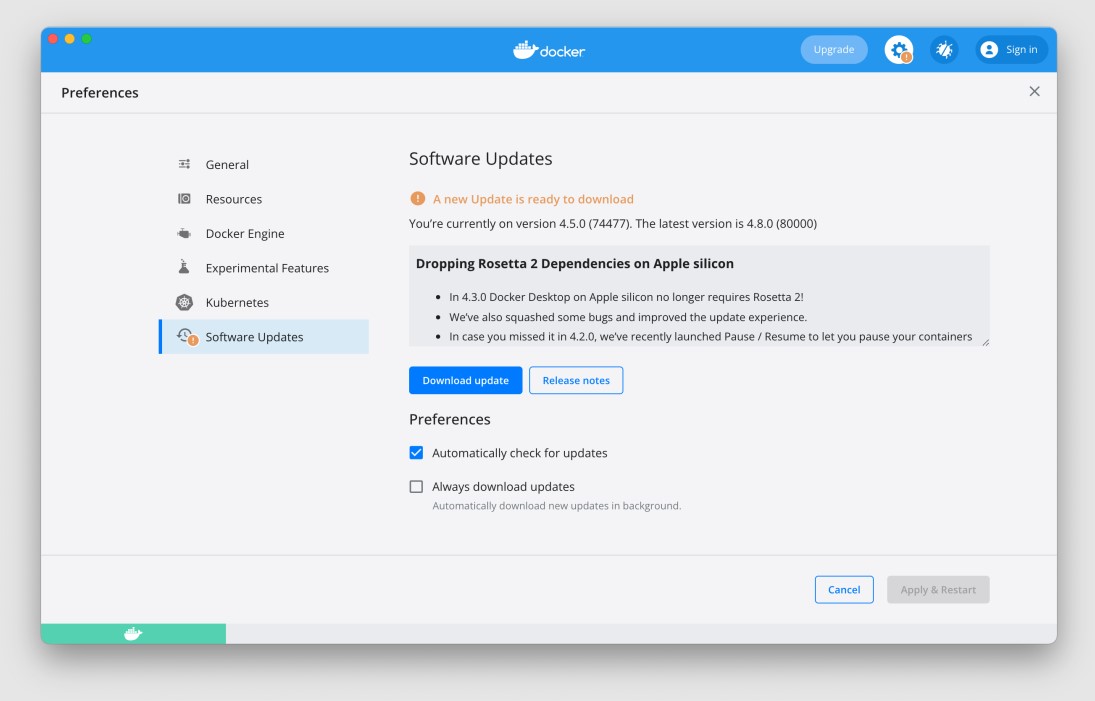
Task: Click the Upgrade button in header
Action: tap(834, 50)
